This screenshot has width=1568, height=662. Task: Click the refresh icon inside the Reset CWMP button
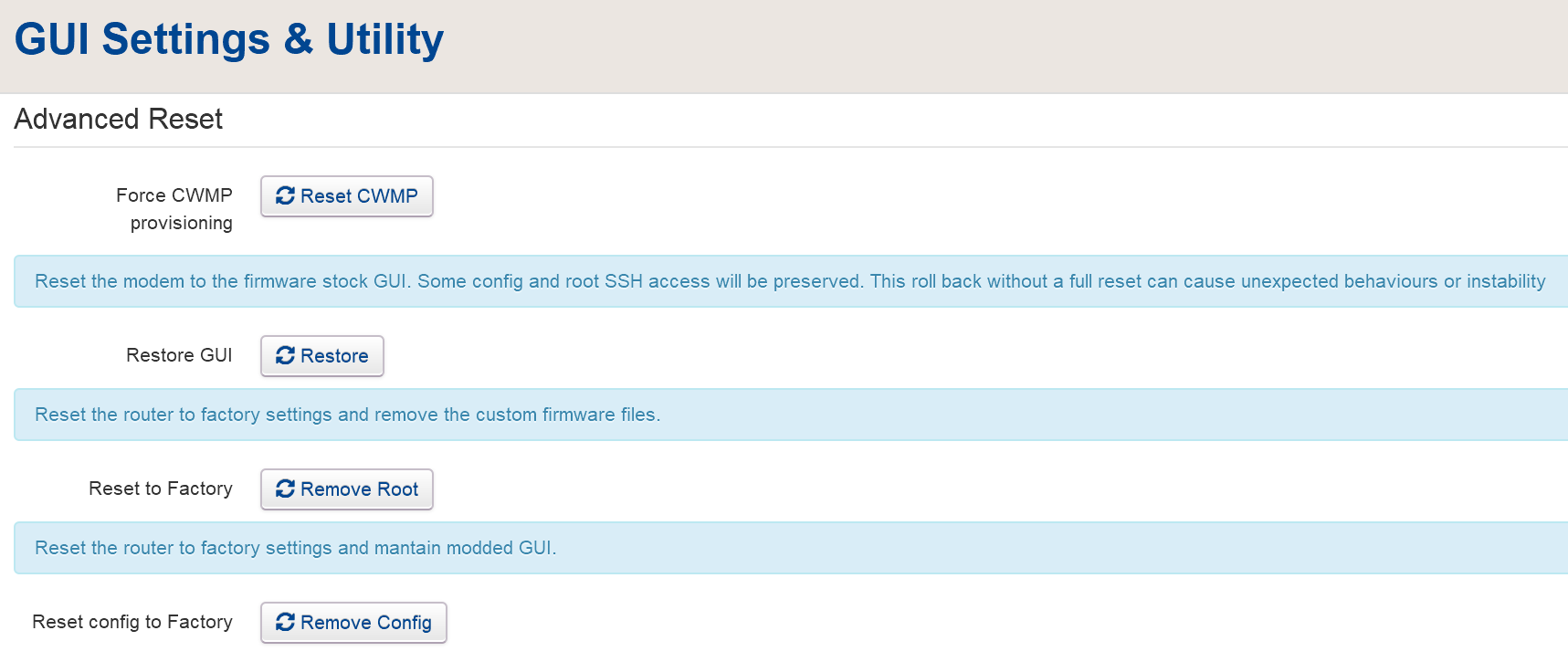point(283,195)
